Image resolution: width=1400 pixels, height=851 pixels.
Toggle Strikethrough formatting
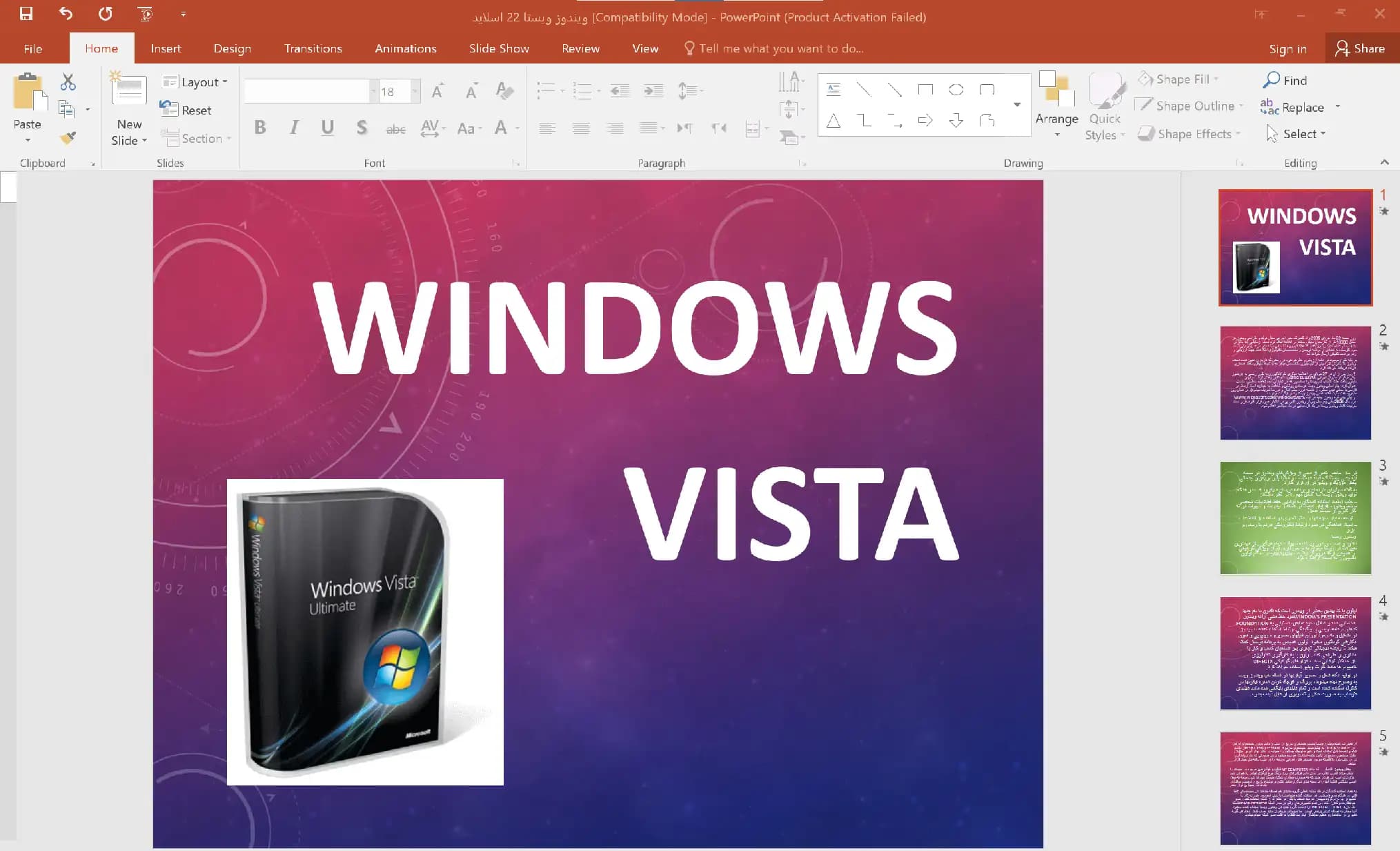point(395,128)
